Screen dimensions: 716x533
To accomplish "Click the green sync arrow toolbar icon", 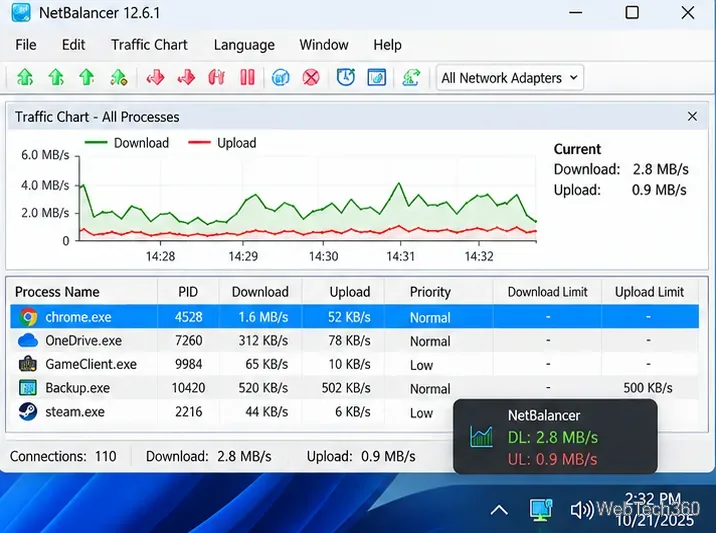I will (x=411, y=78).
